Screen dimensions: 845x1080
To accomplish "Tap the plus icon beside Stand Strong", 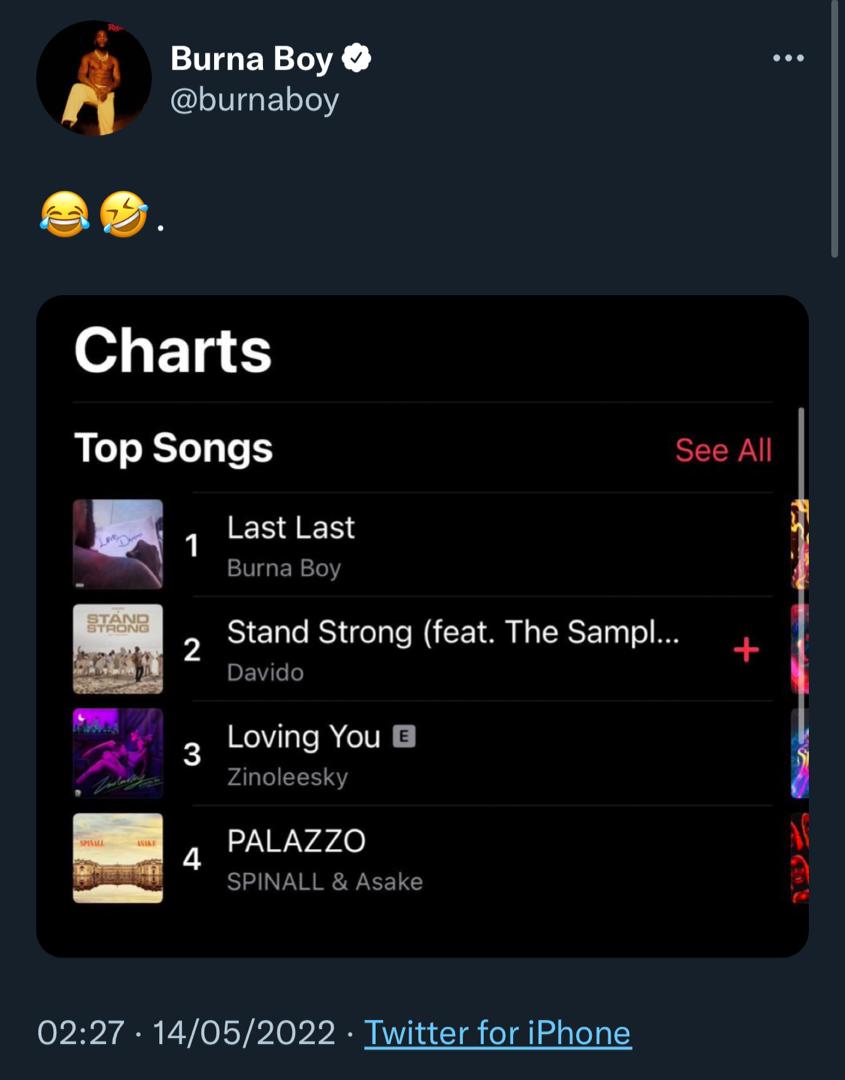I will coord(746,650).
